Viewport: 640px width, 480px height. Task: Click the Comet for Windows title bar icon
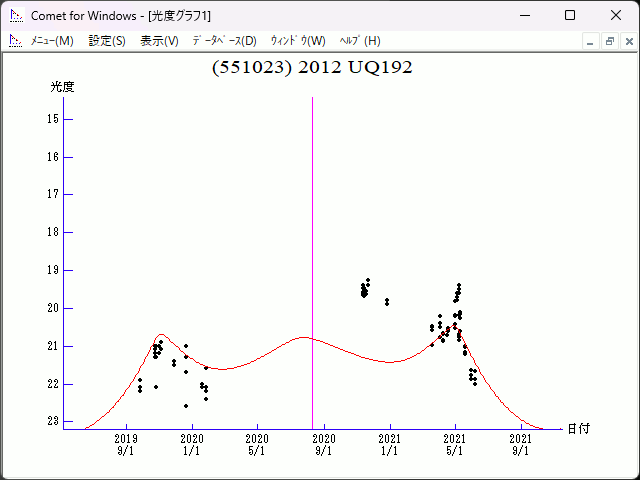[x=15, y=15]
